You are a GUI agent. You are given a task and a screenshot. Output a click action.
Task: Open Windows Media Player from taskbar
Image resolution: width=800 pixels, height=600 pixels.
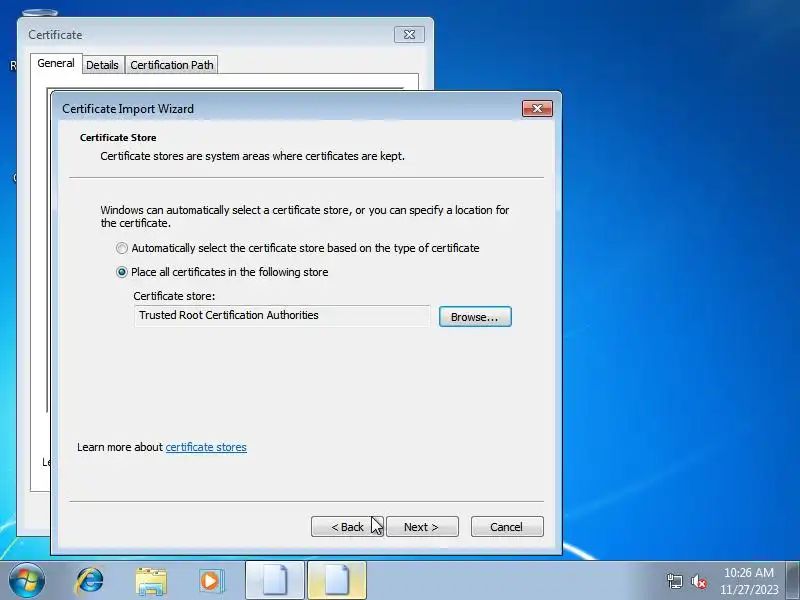coord(211,581)
